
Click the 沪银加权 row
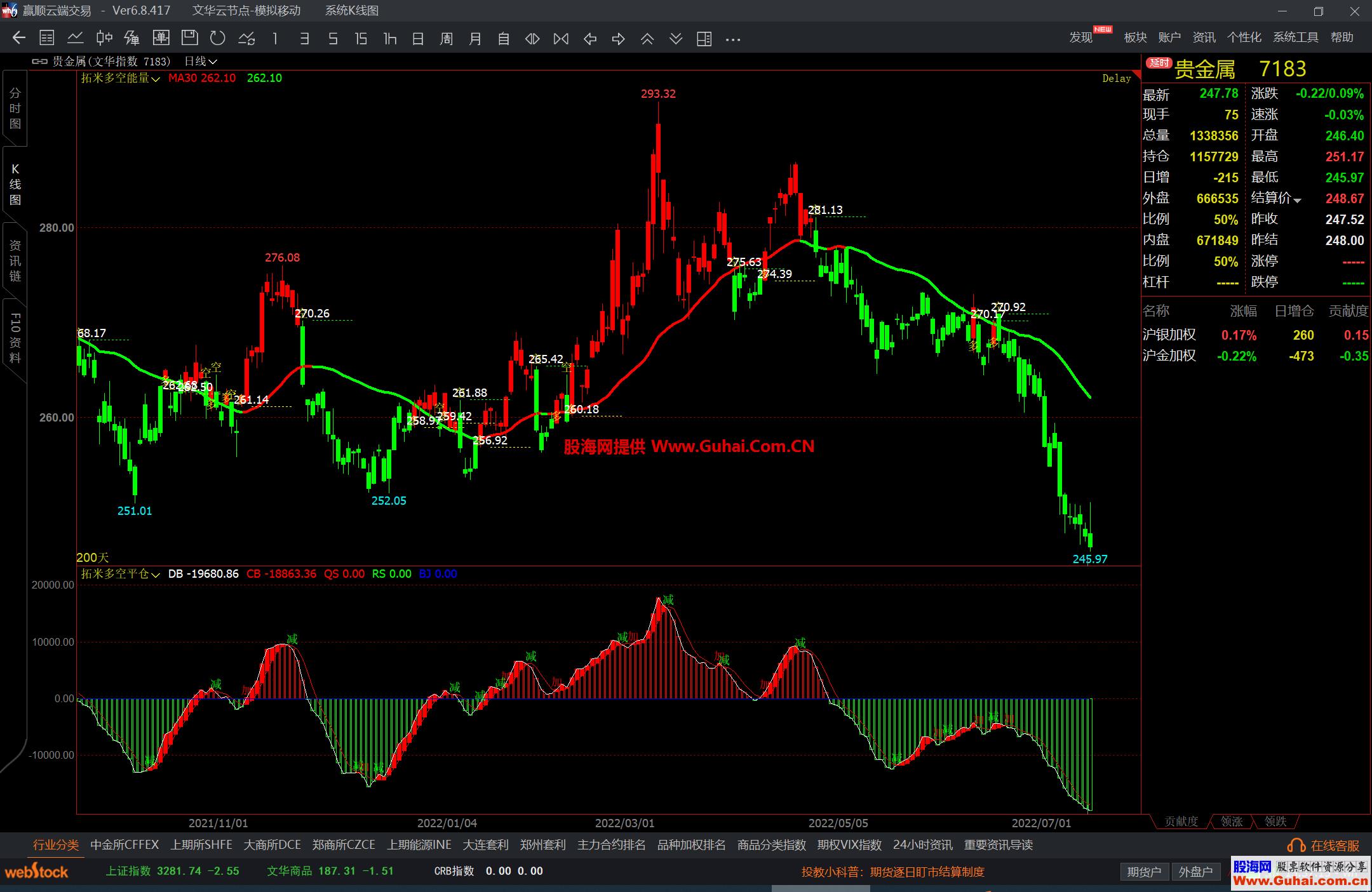pyautogui.click(x=1169, y=335)
